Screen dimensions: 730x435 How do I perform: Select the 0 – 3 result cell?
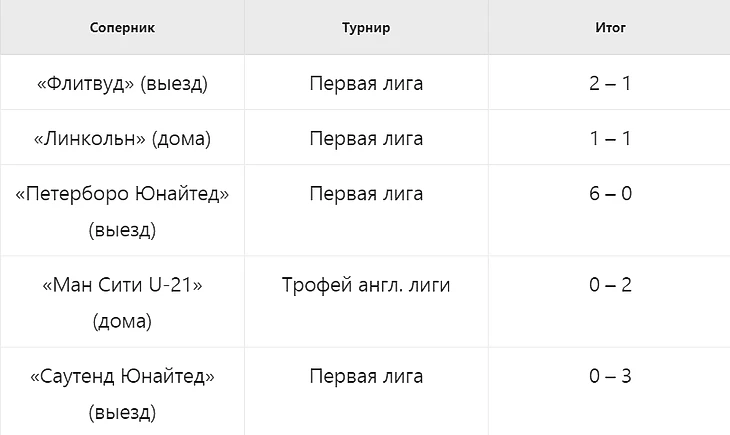pyautogui.click(x=610, y=392)
